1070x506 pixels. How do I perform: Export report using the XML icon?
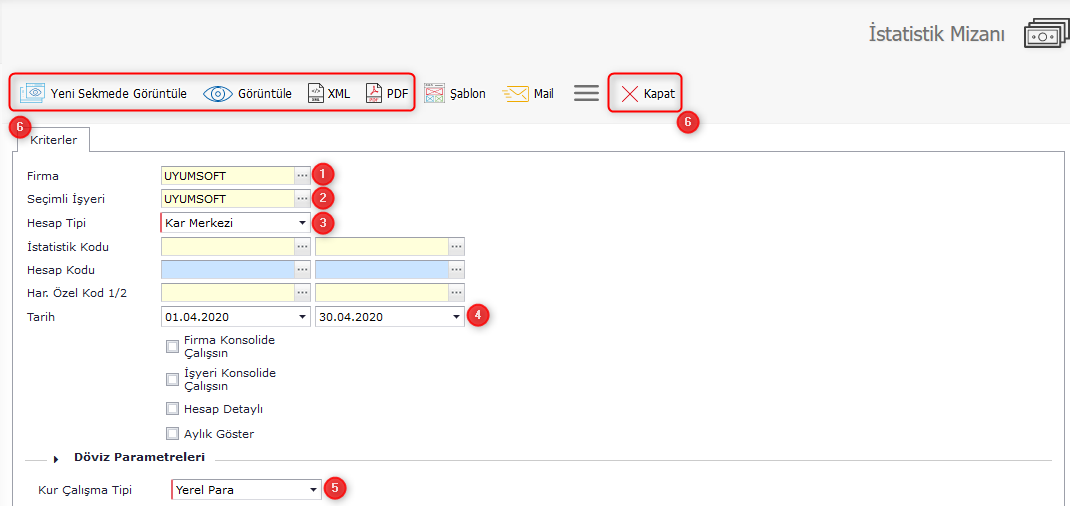click(x=316, y=94)
